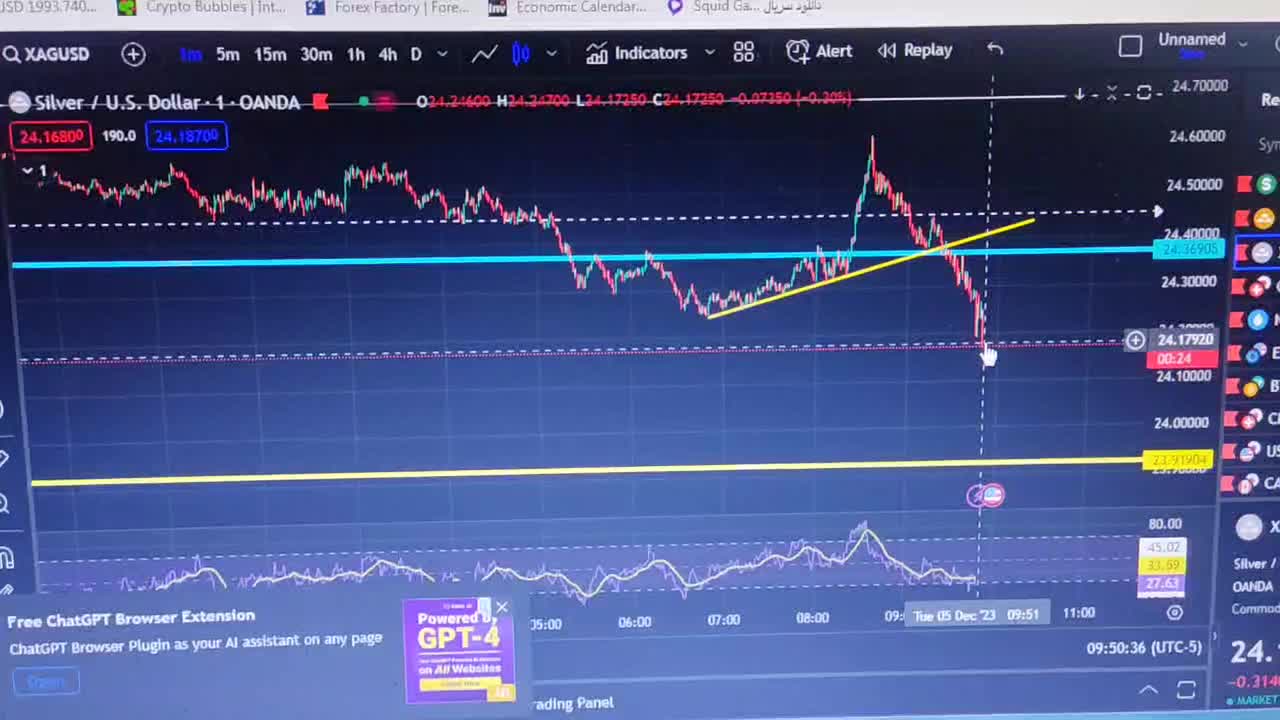Open the indicator templates grid icon
Viewport: 1280px width, 720px height.
743,52
